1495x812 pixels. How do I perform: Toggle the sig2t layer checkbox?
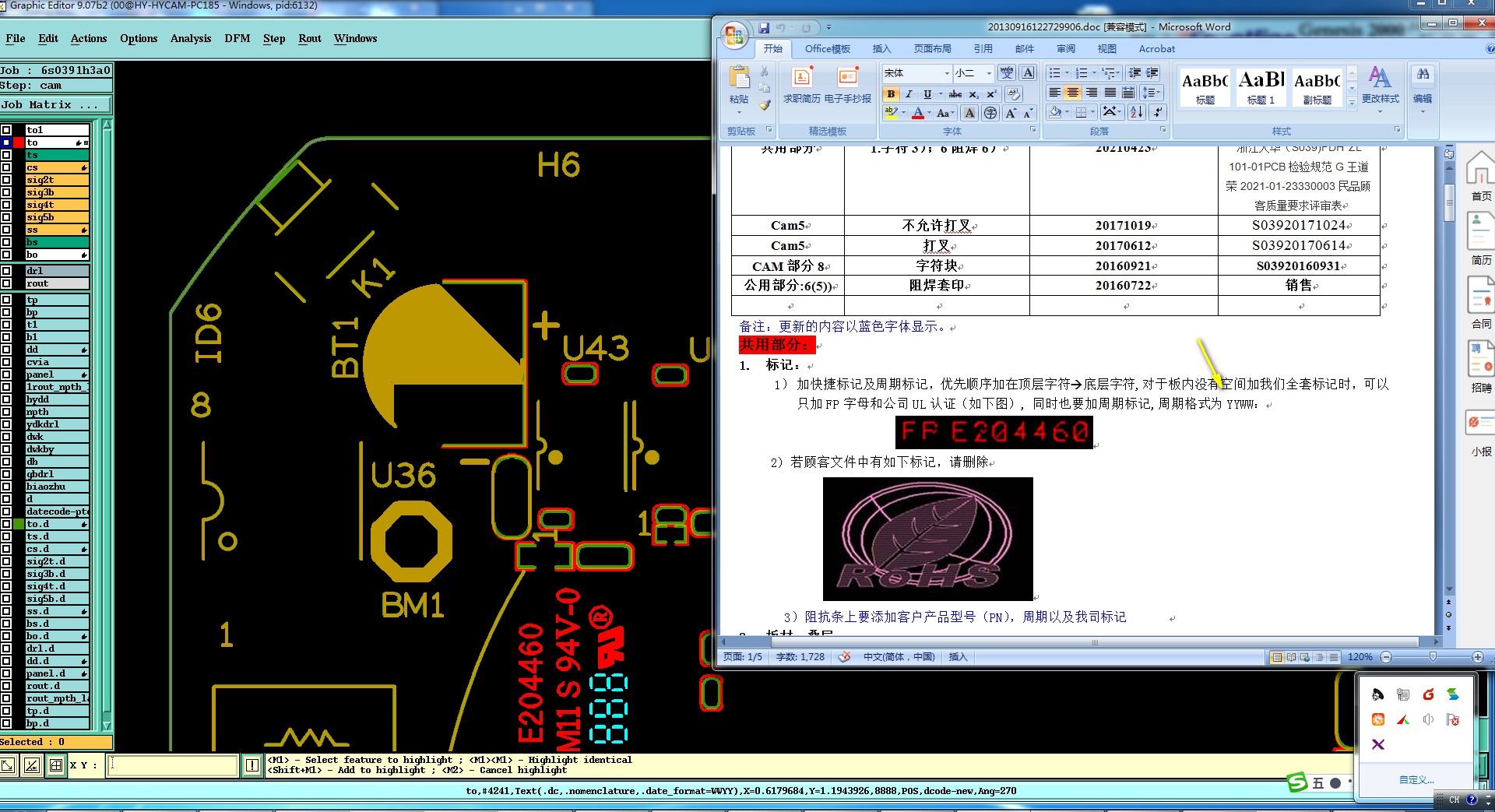click(x=6, y=180)
